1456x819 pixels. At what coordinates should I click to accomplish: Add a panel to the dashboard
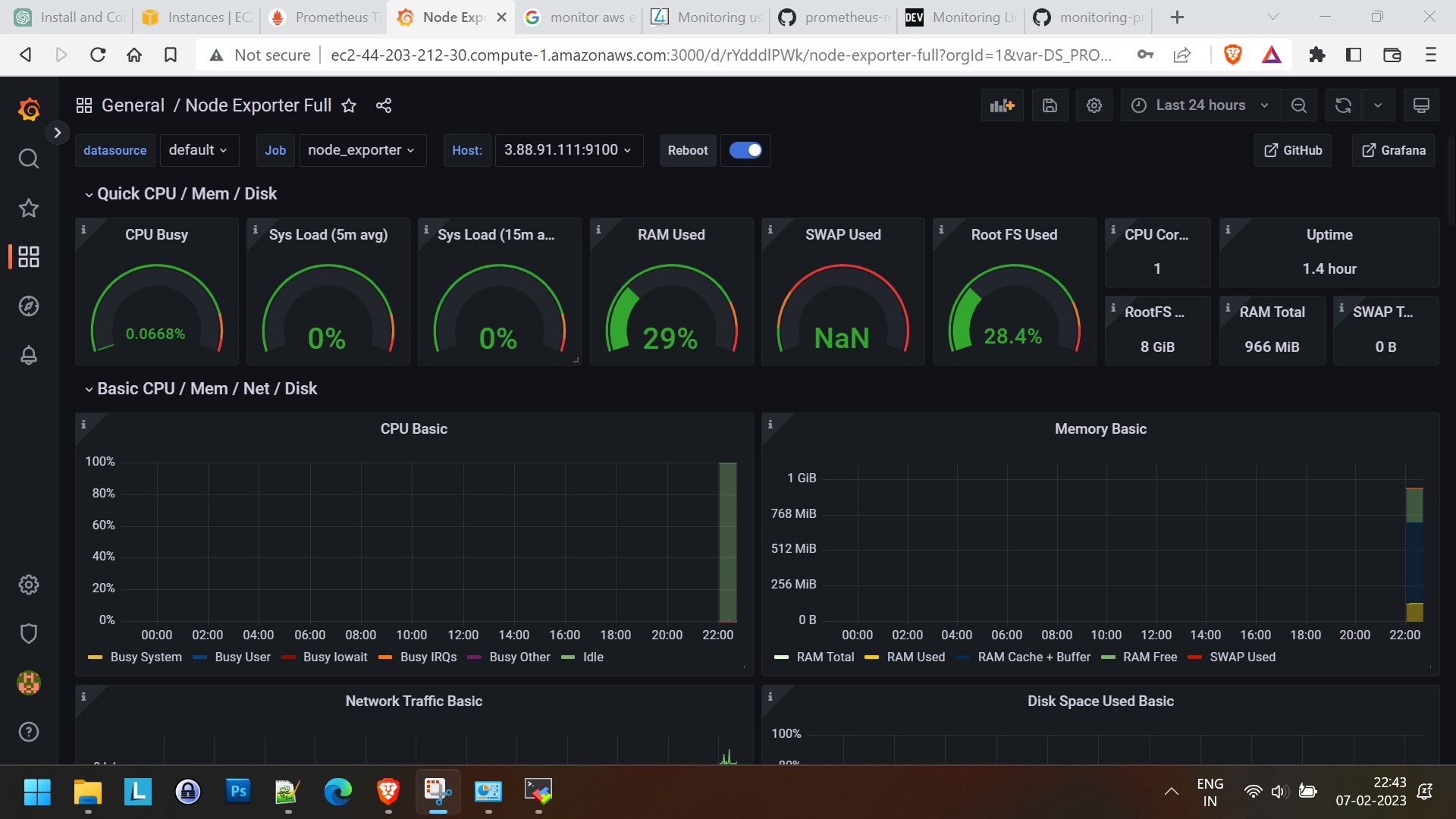click(x=1002, y=105)
